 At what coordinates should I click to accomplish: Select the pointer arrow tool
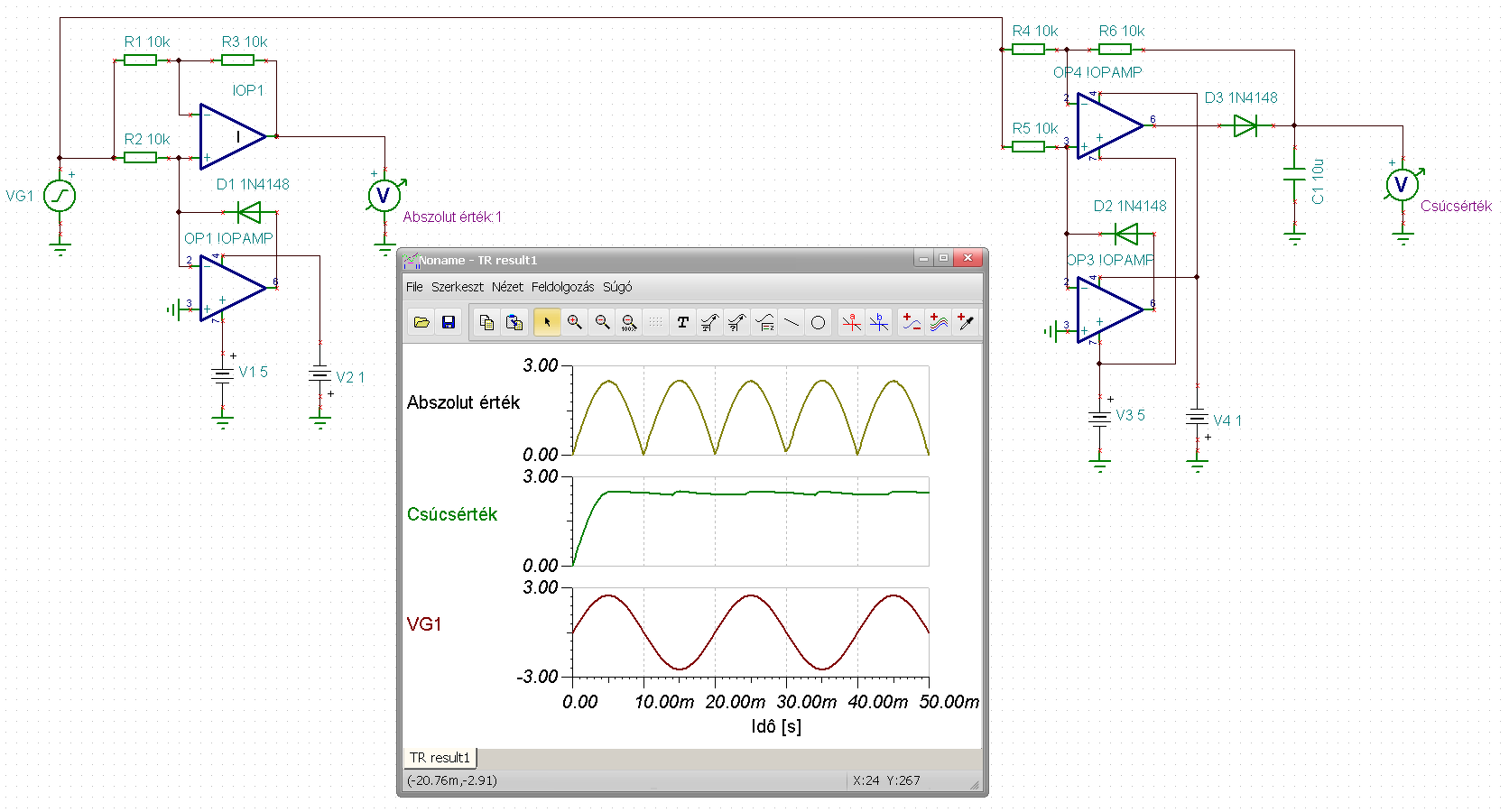click(x=547, y=322)
